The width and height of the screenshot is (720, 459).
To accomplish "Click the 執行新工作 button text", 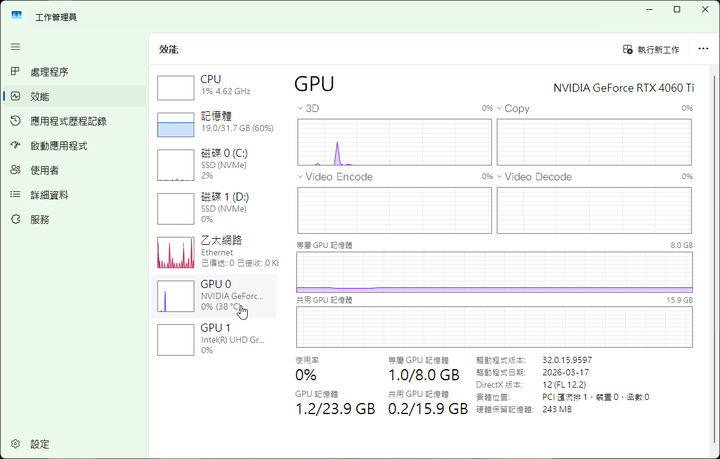I will [x=658, y=50].
